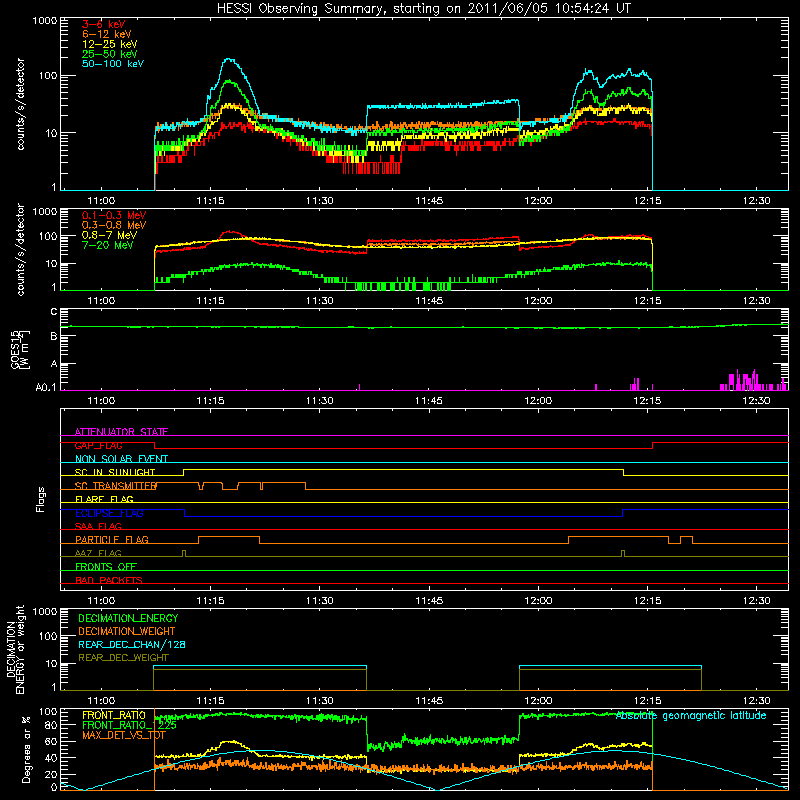Select the SC_IN_SUNLIGHT flag label
The width and height of the screenshot is (800, 800).
[x=115, y=472]
